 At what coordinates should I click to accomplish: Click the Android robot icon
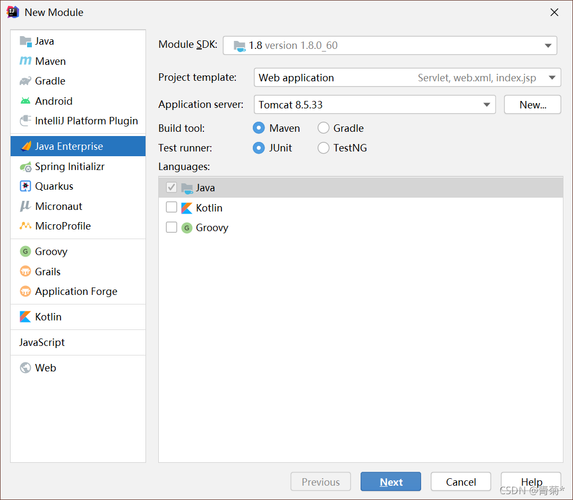(x=25, y=101)
